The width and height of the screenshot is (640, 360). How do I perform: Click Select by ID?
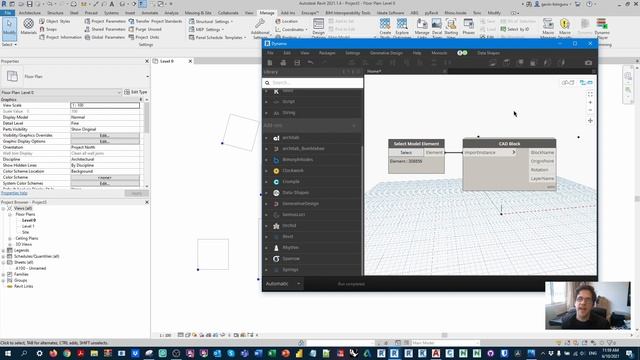(515, 29)
